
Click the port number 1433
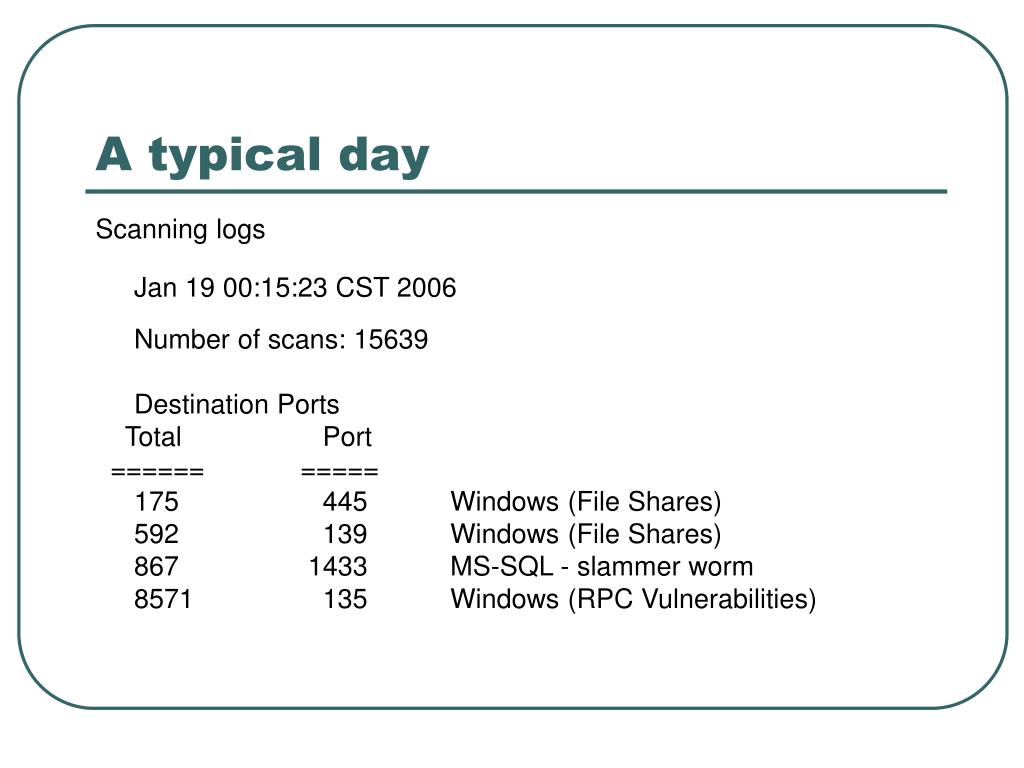338,566
